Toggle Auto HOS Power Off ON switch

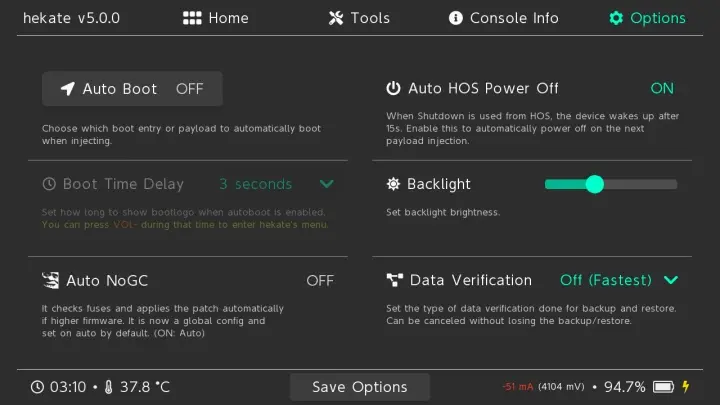point(662,88)
